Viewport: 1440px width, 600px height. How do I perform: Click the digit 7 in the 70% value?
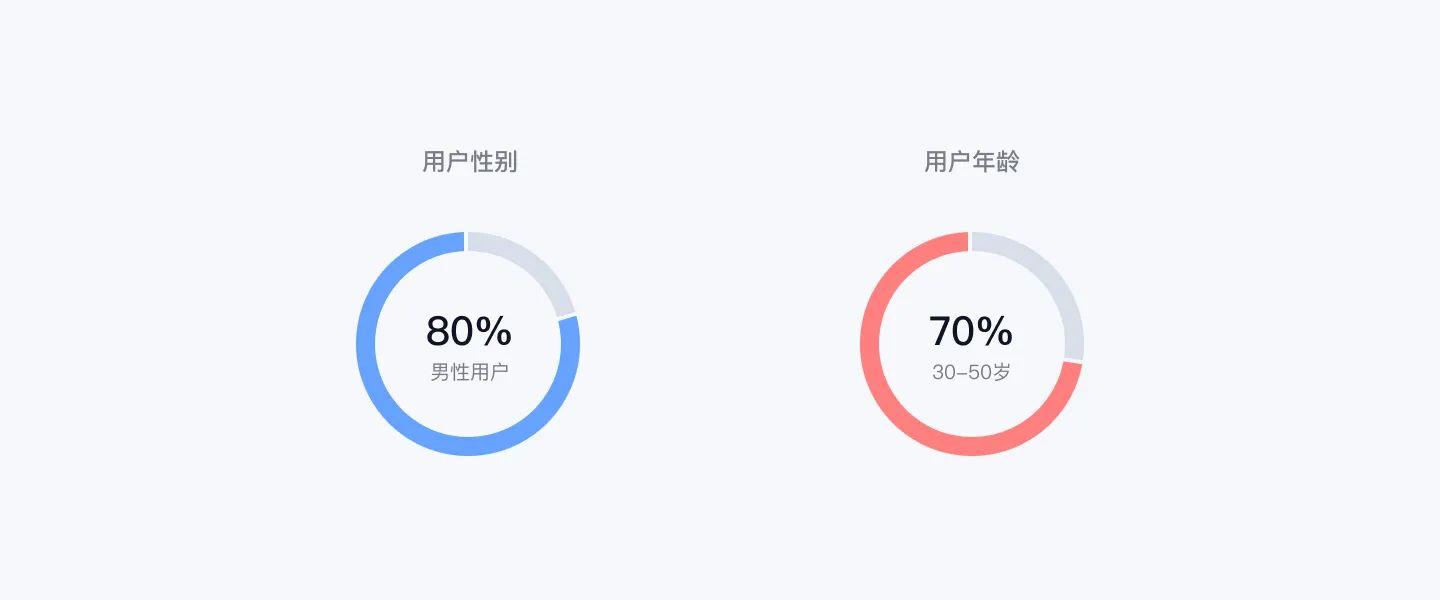(x=941, y=331)
